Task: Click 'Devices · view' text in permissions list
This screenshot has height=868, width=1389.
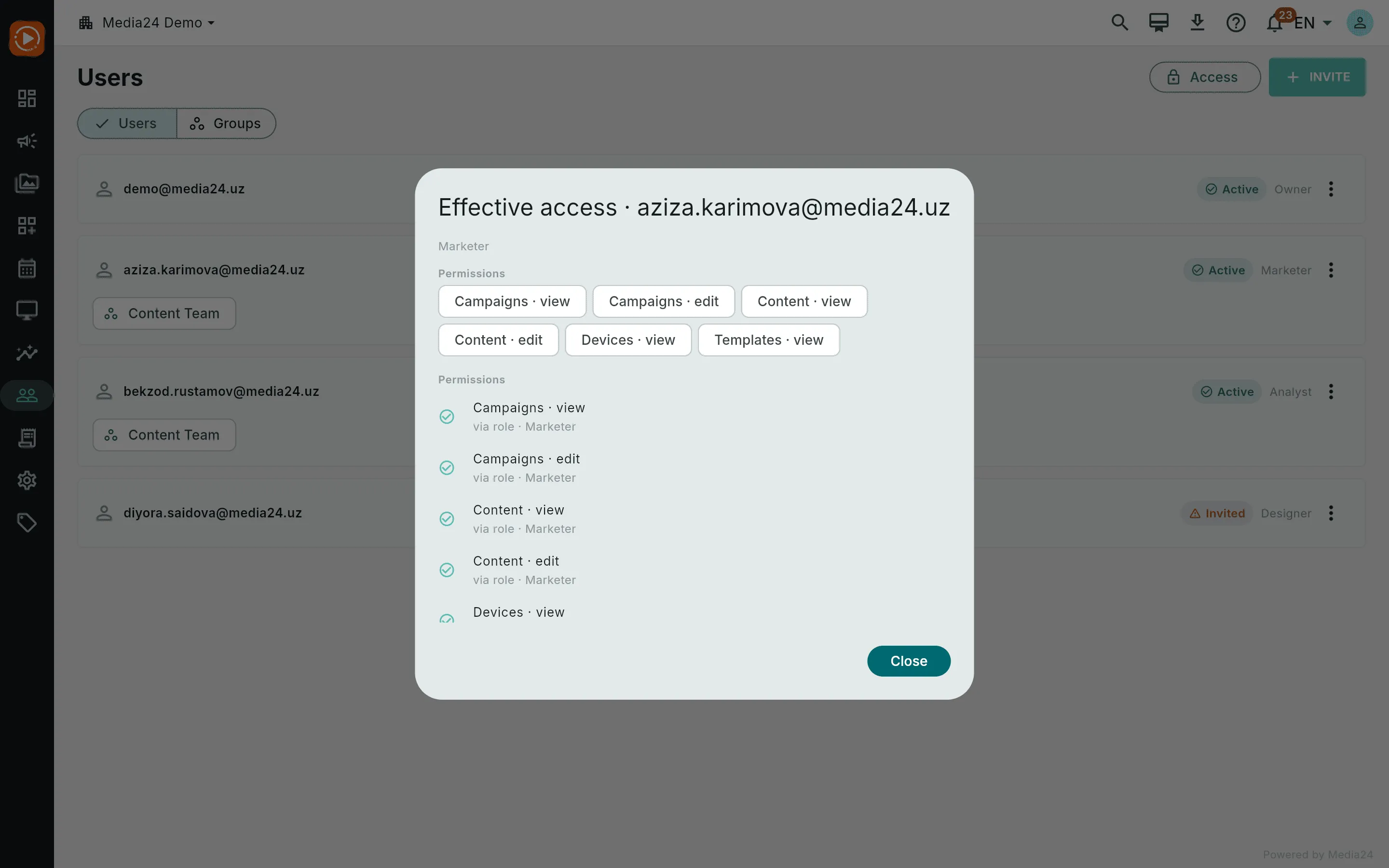Action: point(519,612)
